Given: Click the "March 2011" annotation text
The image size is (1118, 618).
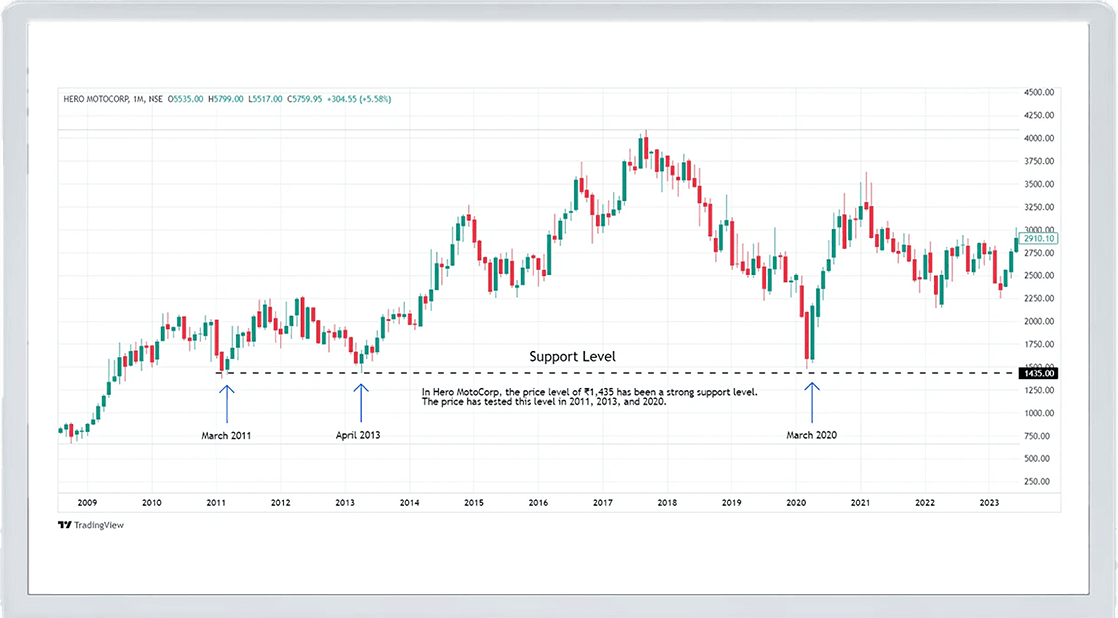Looking at the screenshot, I should click(x=225, y=435).
